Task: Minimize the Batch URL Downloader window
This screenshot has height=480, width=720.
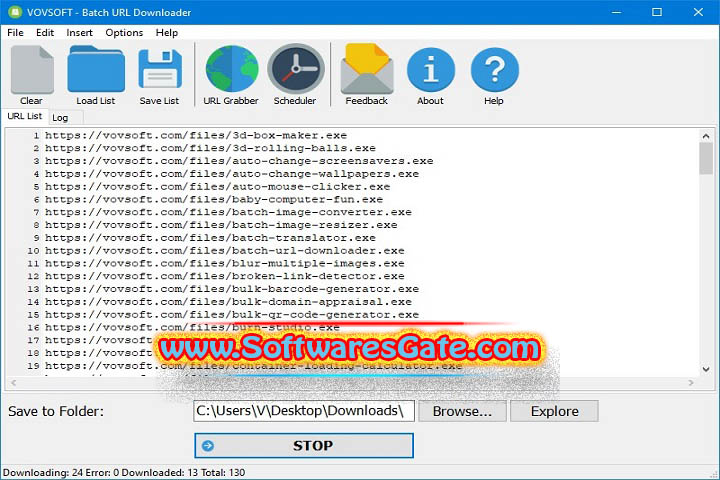Action: [x=616, y=12]
